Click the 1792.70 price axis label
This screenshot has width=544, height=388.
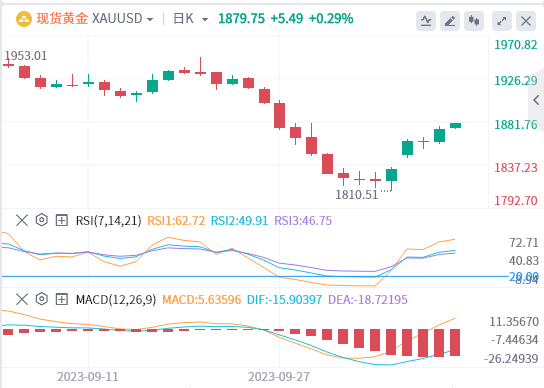pos(516,201)
